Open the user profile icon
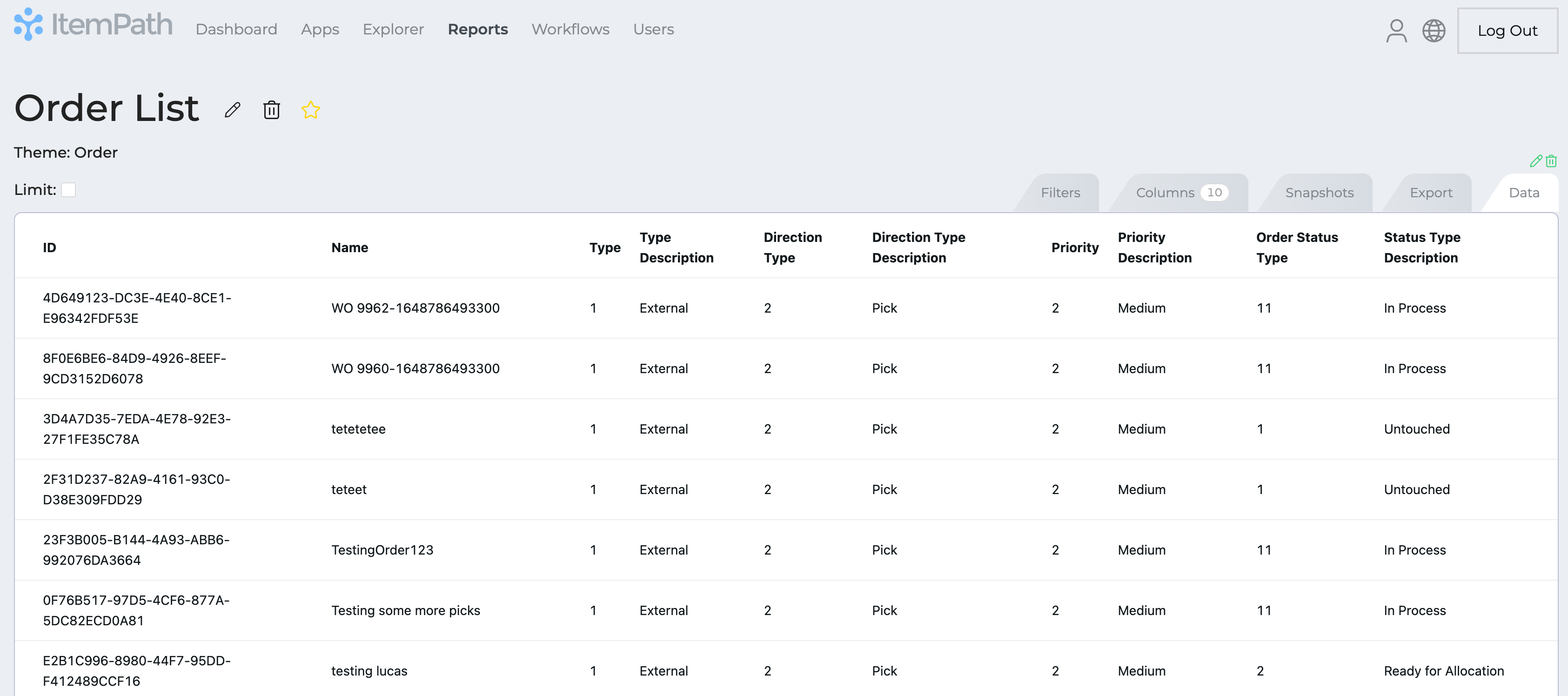The image size is (1568, 696). tap(1396, 30)
